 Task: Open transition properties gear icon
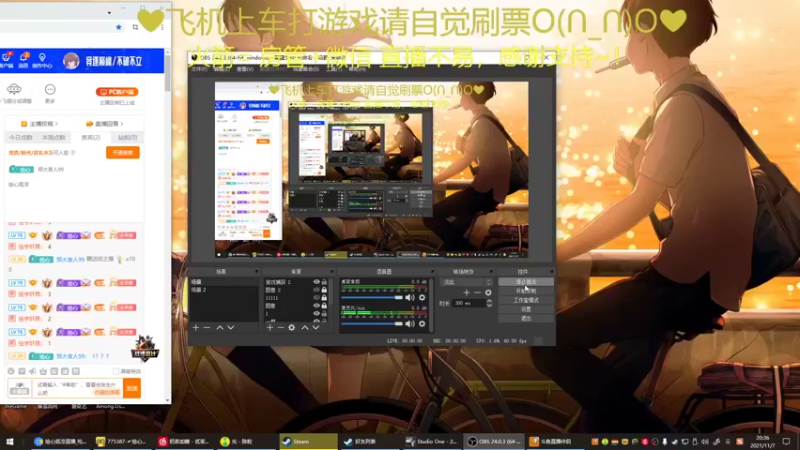click(x=488, y=292)
